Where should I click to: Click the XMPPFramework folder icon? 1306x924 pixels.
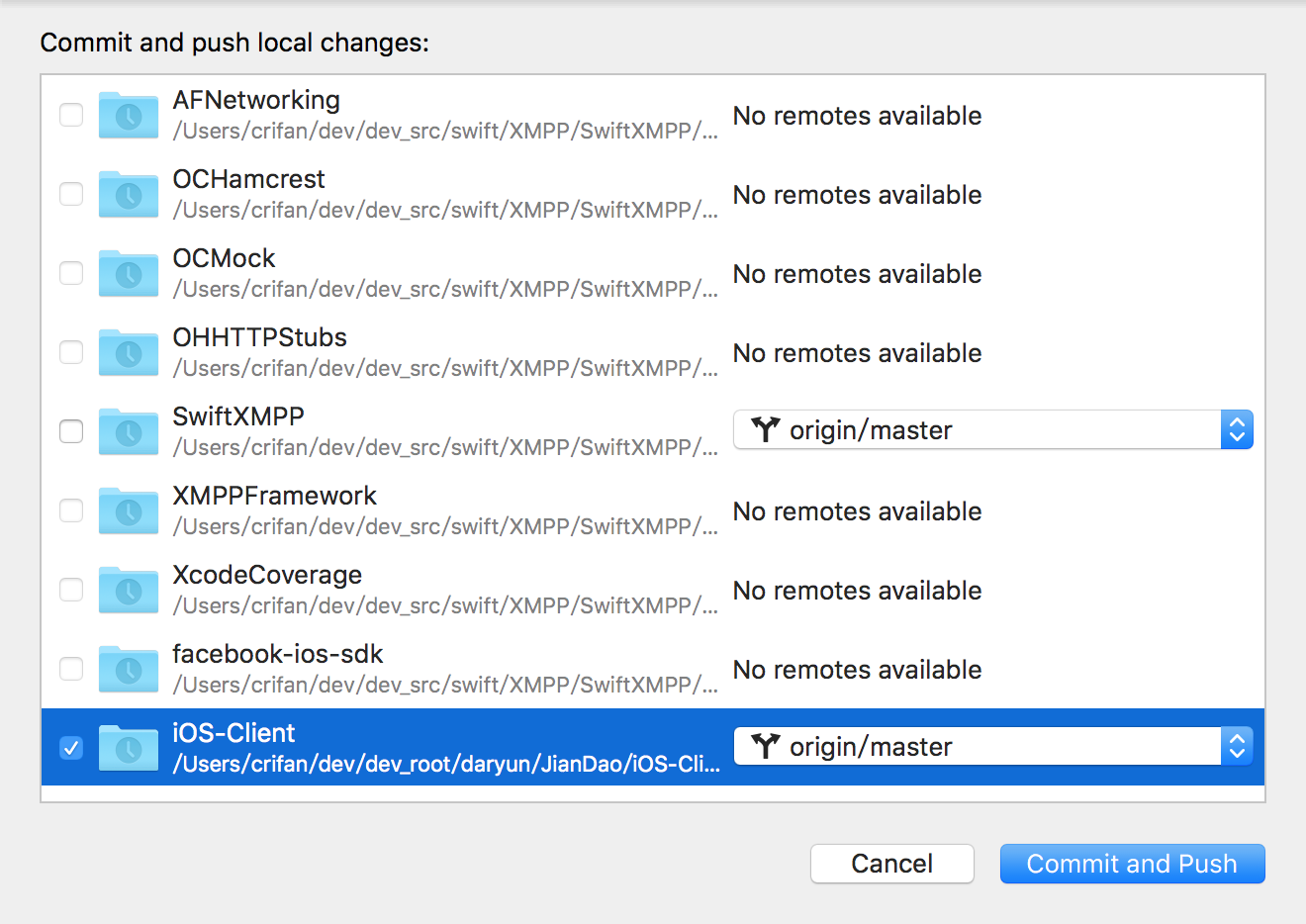coord(129,511)
